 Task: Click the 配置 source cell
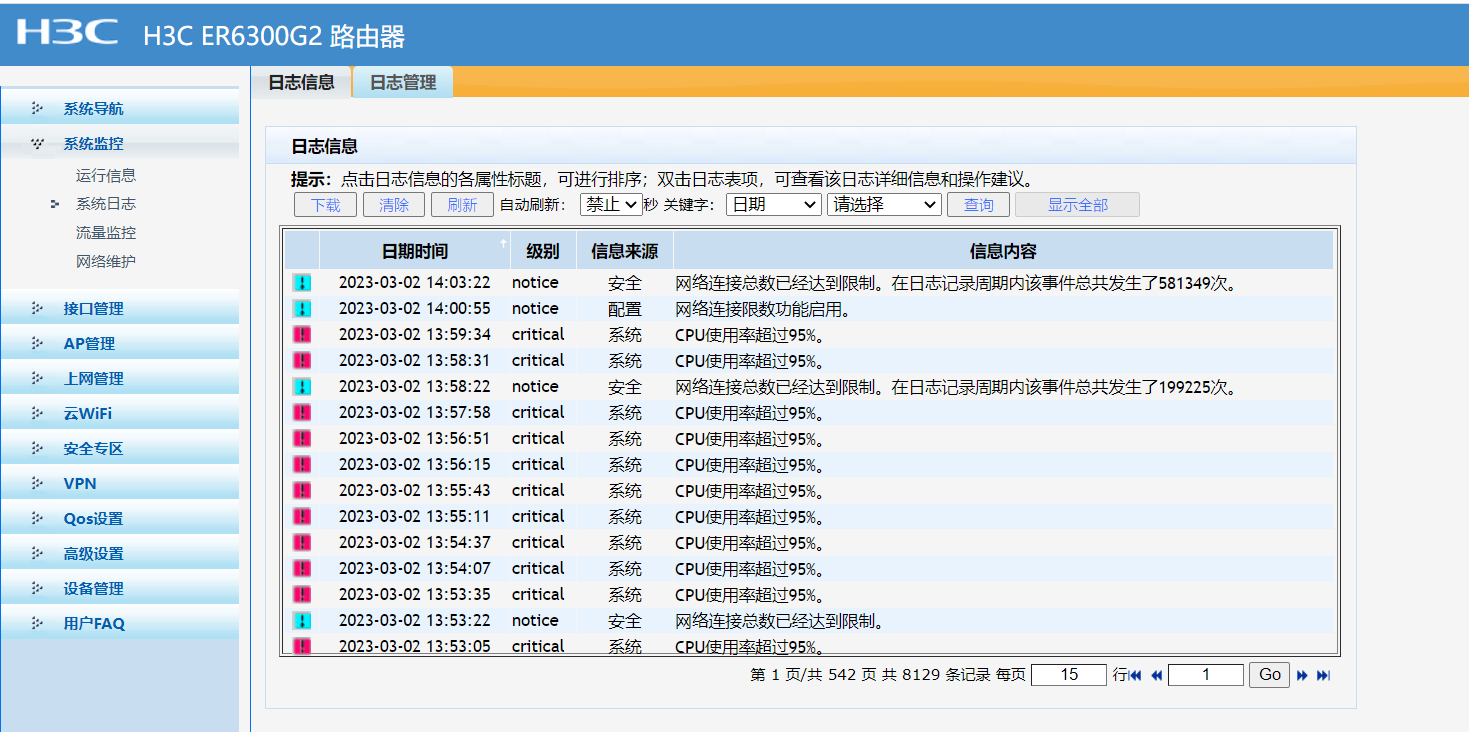click(625, 310)
